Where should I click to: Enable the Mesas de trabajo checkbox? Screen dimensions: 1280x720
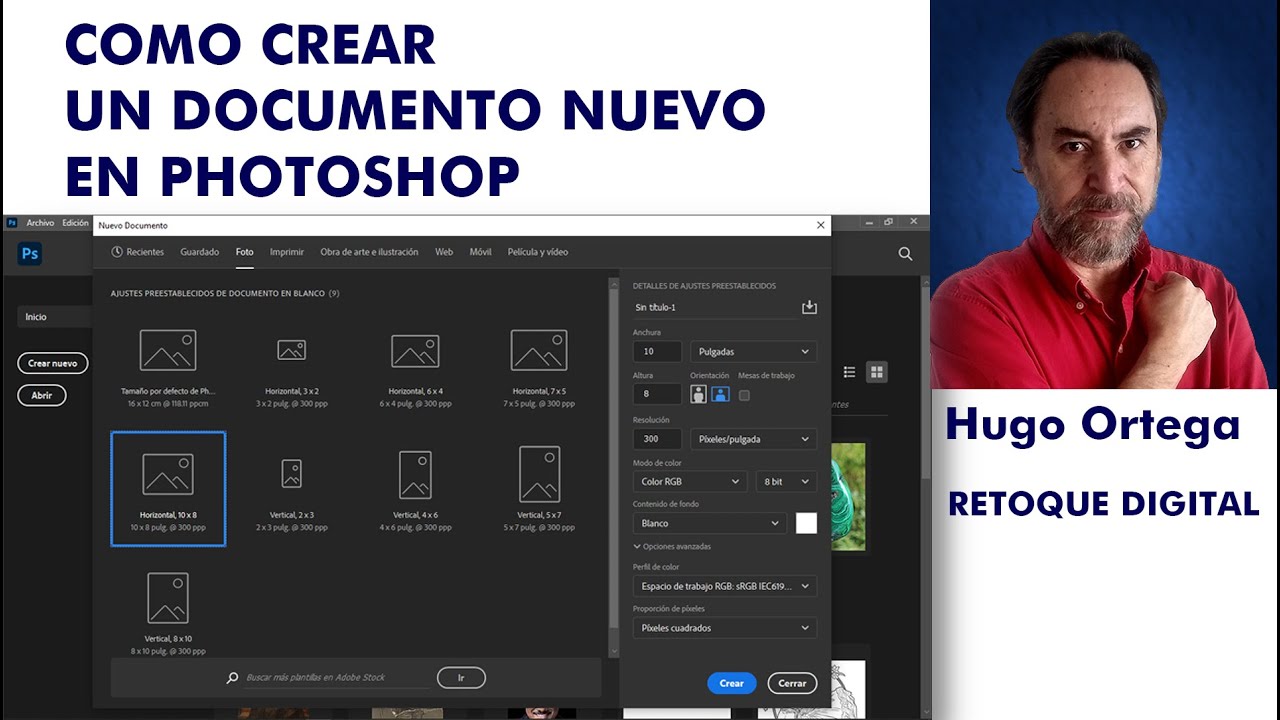coord(744,395)
